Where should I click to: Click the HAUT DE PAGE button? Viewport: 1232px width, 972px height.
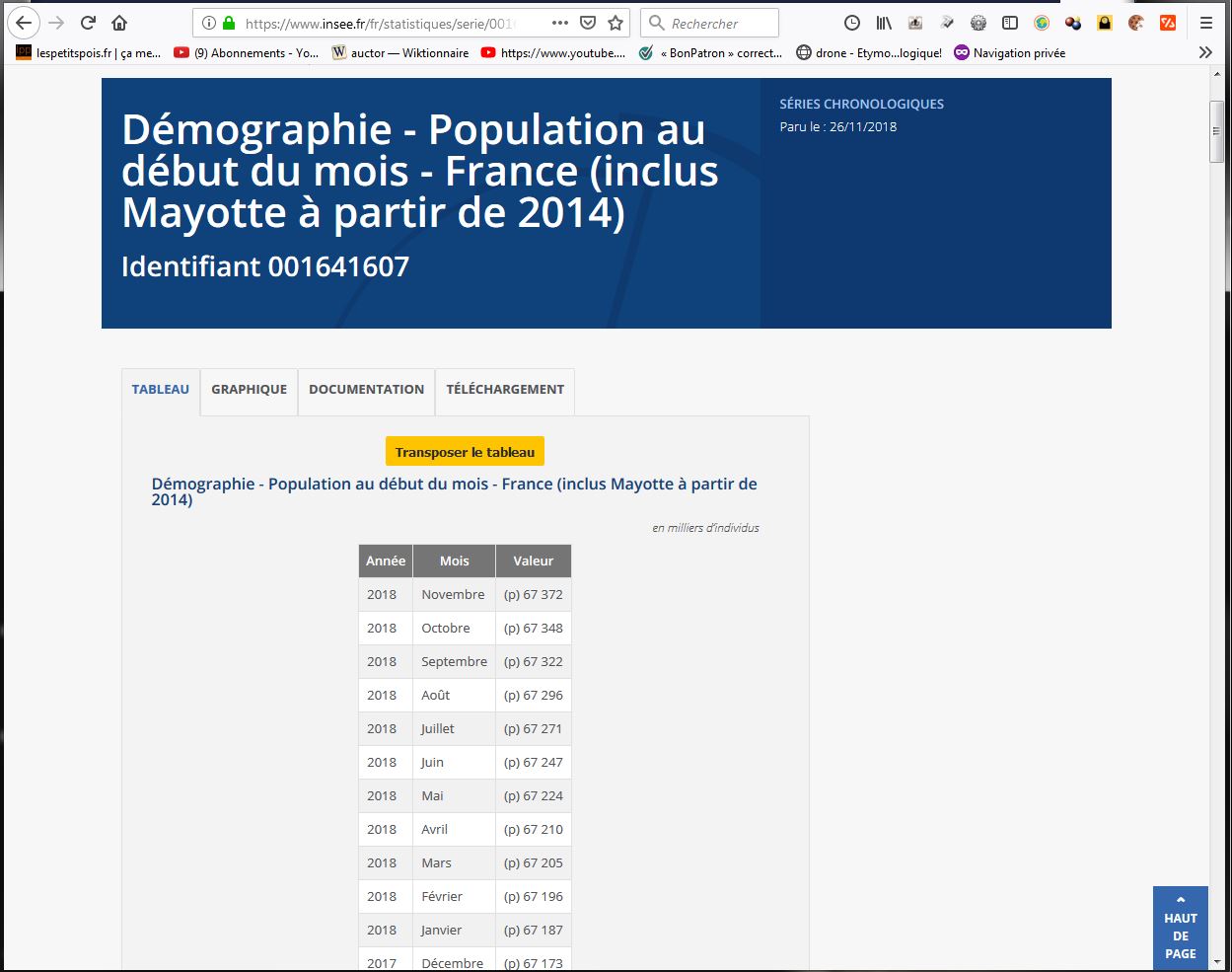pyautogui.click(x=1180, y=928)
